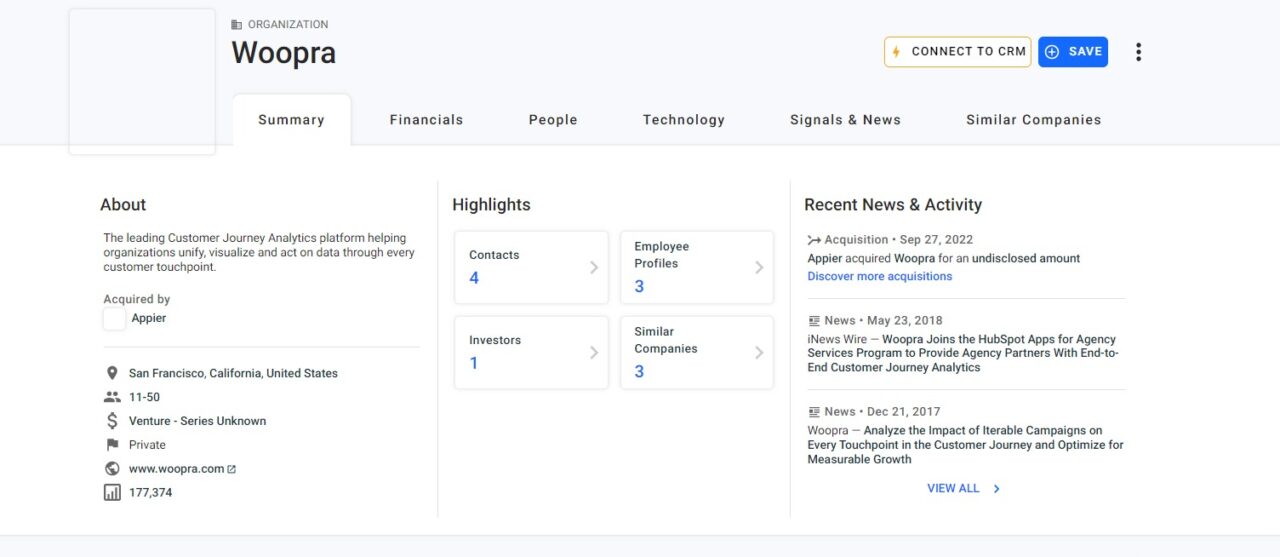Expand the Contacts card chevron
This screenshot has height=557, width=1280.
594,268
